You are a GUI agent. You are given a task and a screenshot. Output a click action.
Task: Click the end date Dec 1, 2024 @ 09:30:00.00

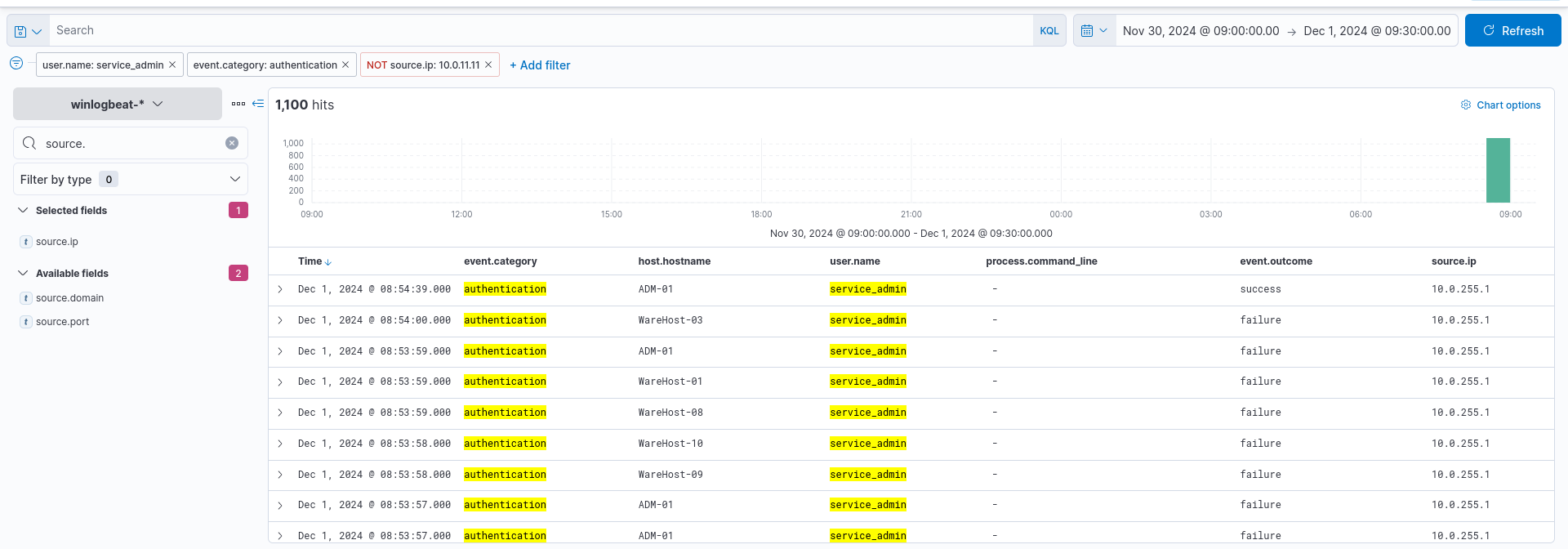1377,31
